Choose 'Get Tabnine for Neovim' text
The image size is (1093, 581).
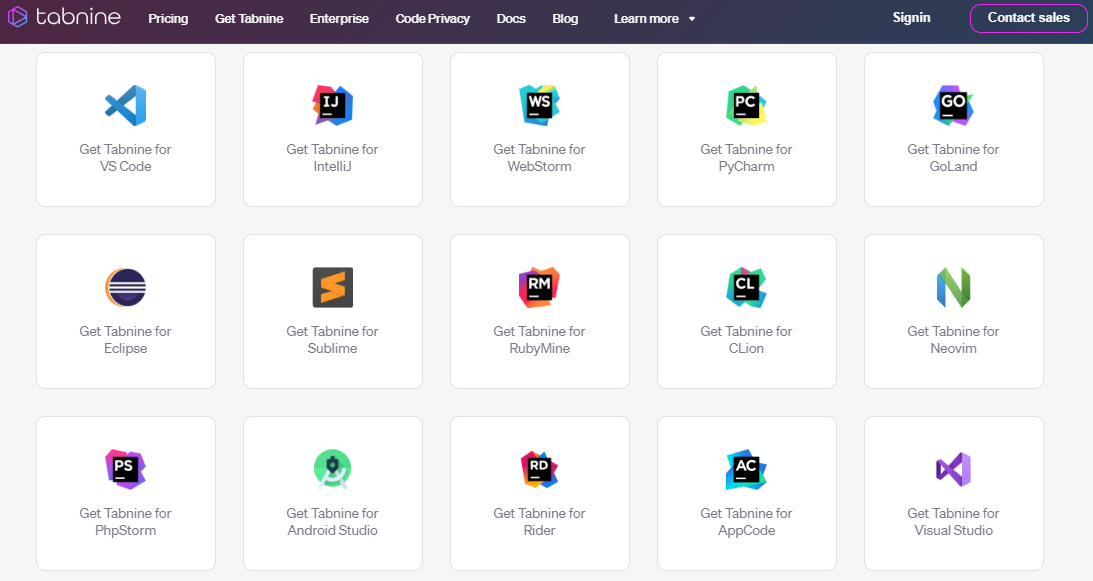click(x=954, y=340)
